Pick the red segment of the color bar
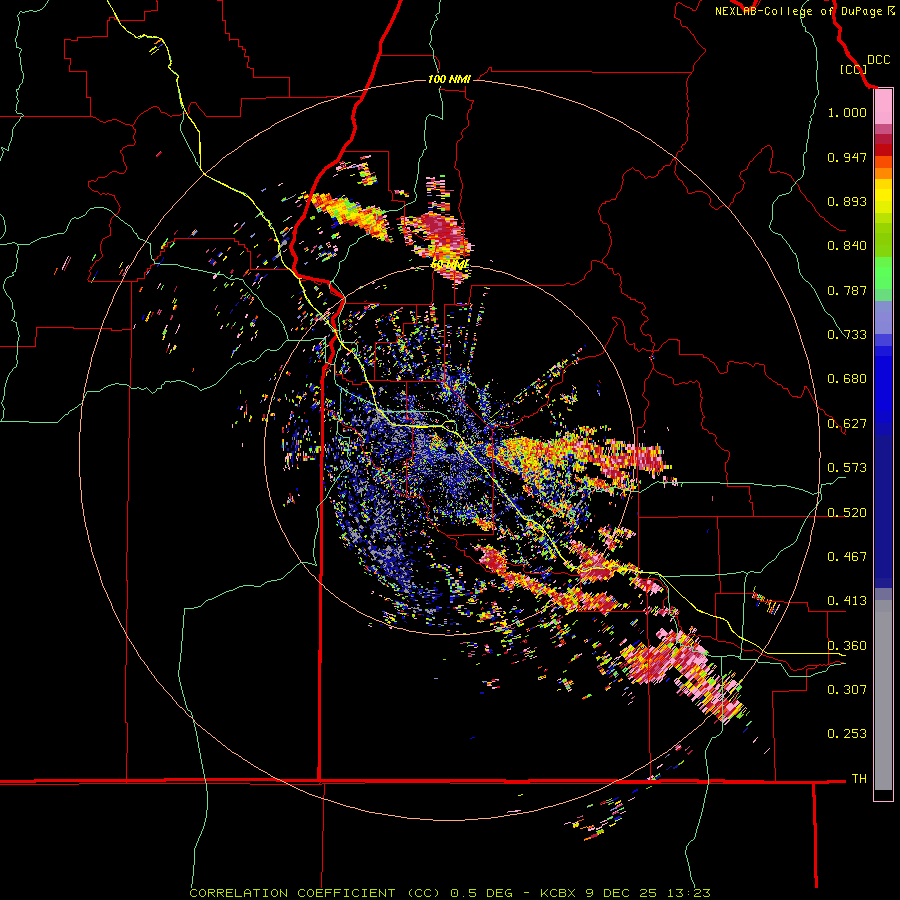Screen dimensions: 900x900 (883, 150)
